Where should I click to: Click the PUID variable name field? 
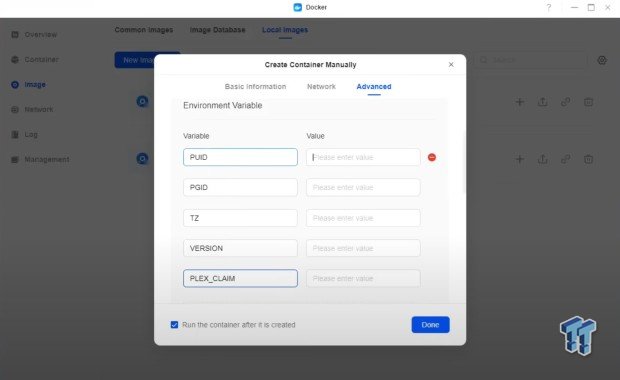pyautogui.click(x=240, y=157)
